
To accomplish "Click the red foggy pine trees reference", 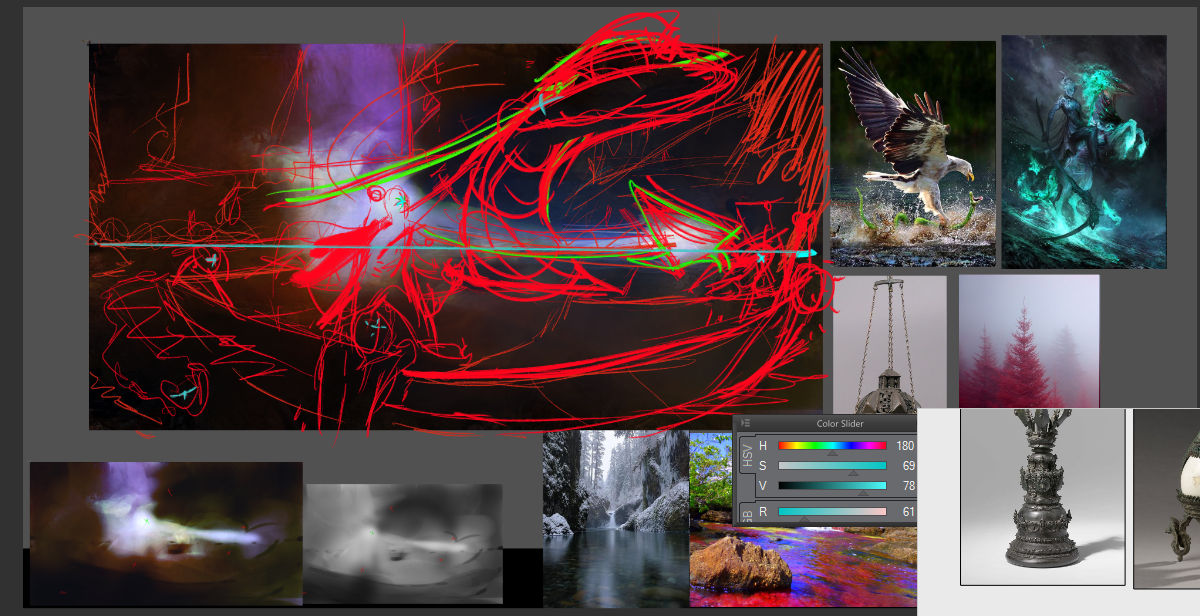I will [x=1029, y=340].
